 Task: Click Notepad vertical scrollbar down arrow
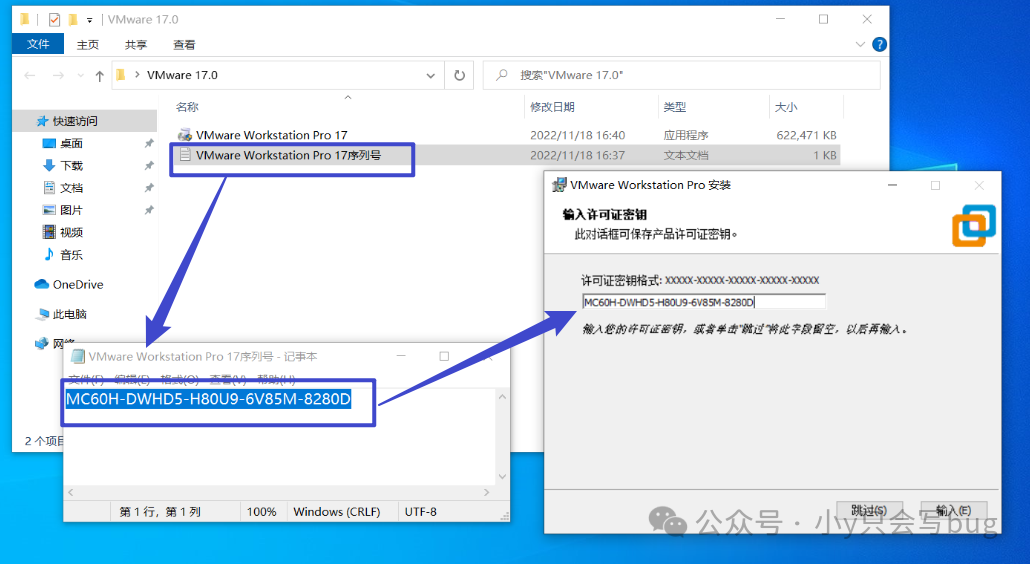point(502,476)
